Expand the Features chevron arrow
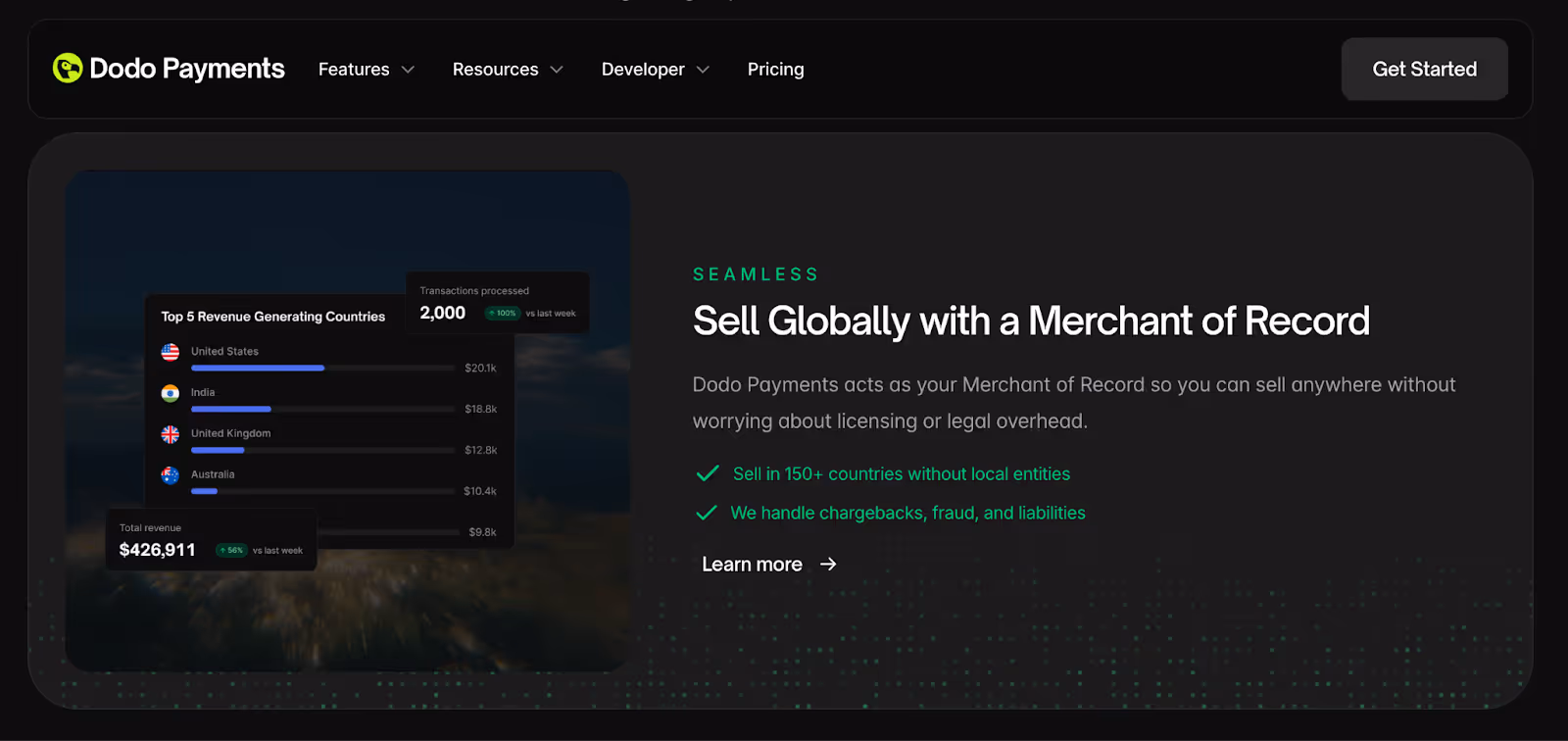This screenshot has height=741, width=1568. pyautogui.click(x=409, y=70)
